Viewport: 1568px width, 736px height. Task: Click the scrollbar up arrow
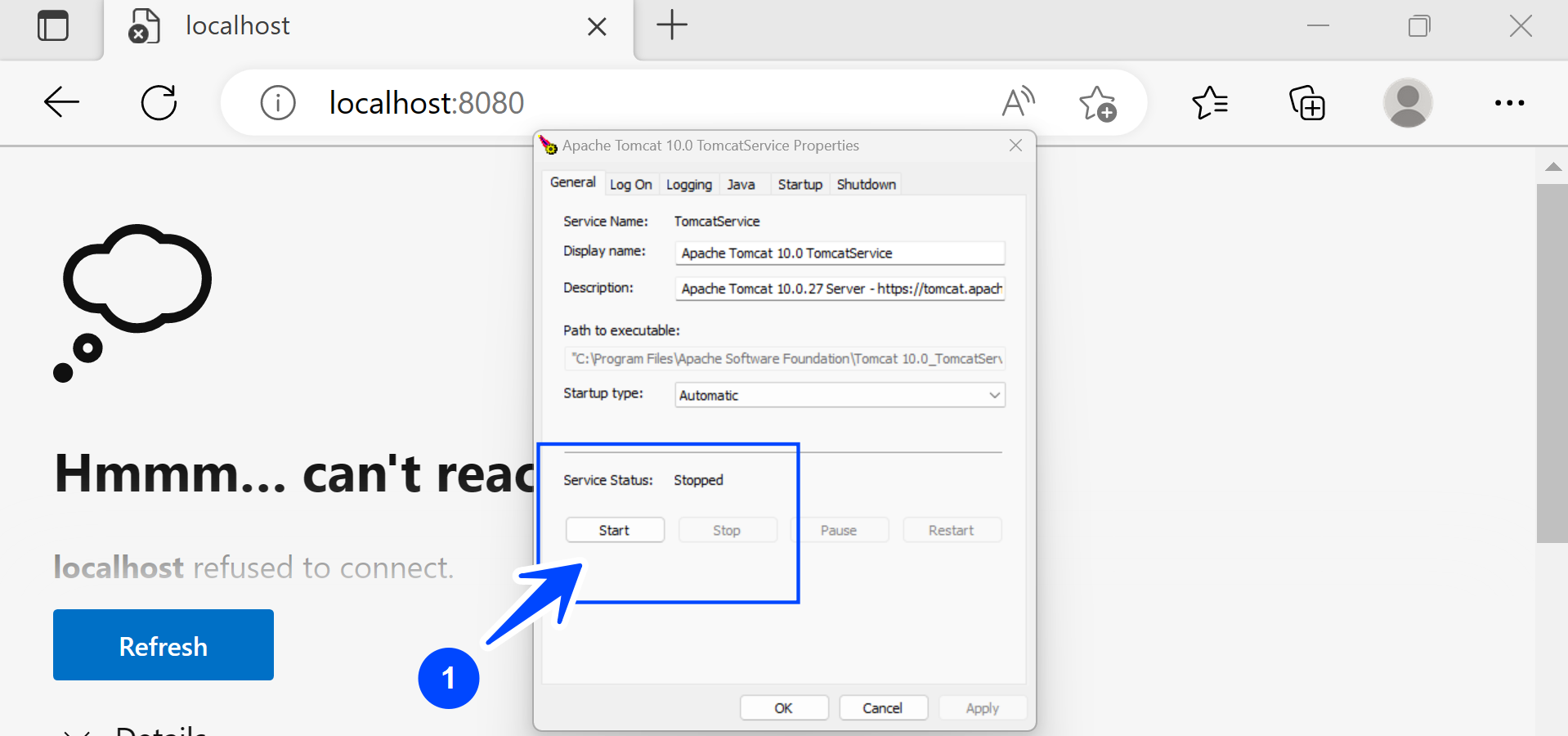click(x=1552, y=167)
